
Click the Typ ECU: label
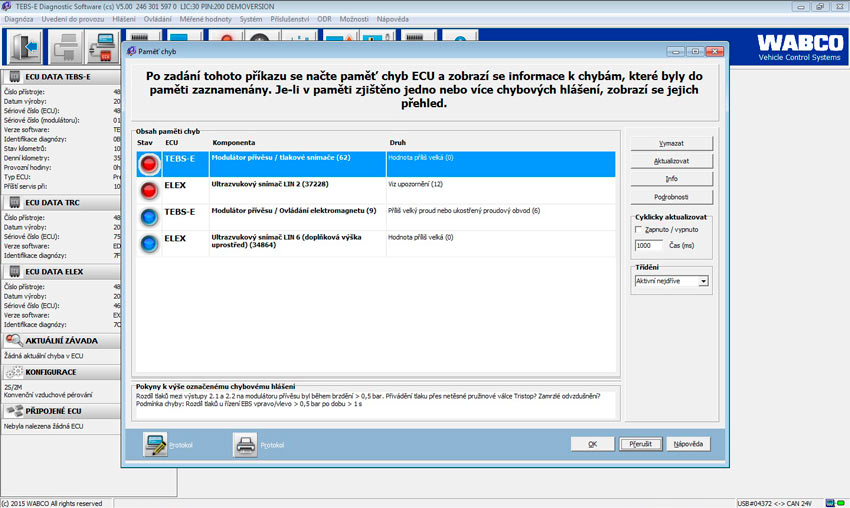[17, 177]
